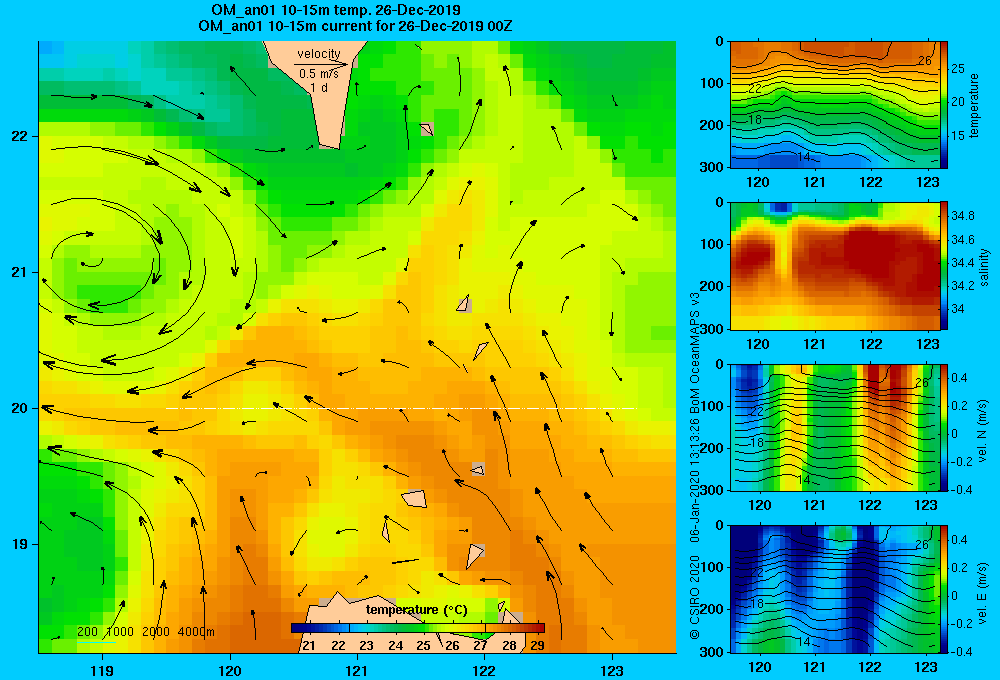Click the '1 d' text in velocity legend
The height and width of the screenshot is (680, 1000).
[319, 87]
